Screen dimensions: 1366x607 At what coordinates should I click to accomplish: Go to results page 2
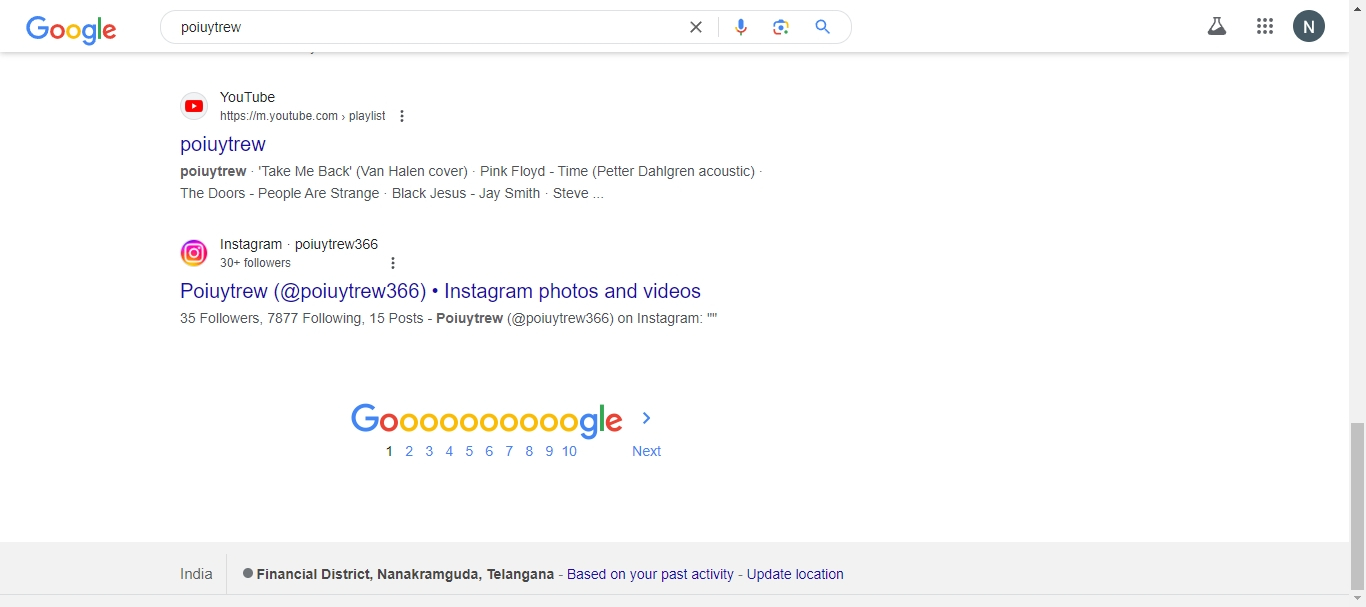(409, 451)
